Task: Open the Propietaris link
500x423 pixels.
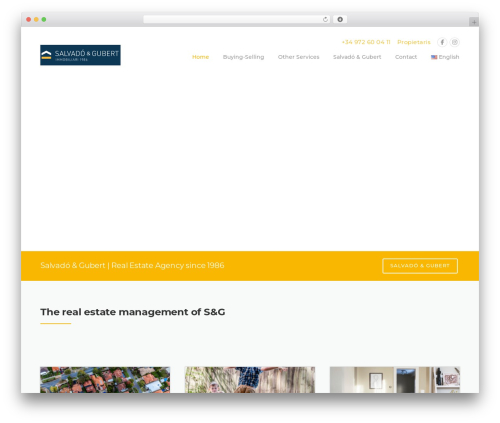Action: coord(414,42)
